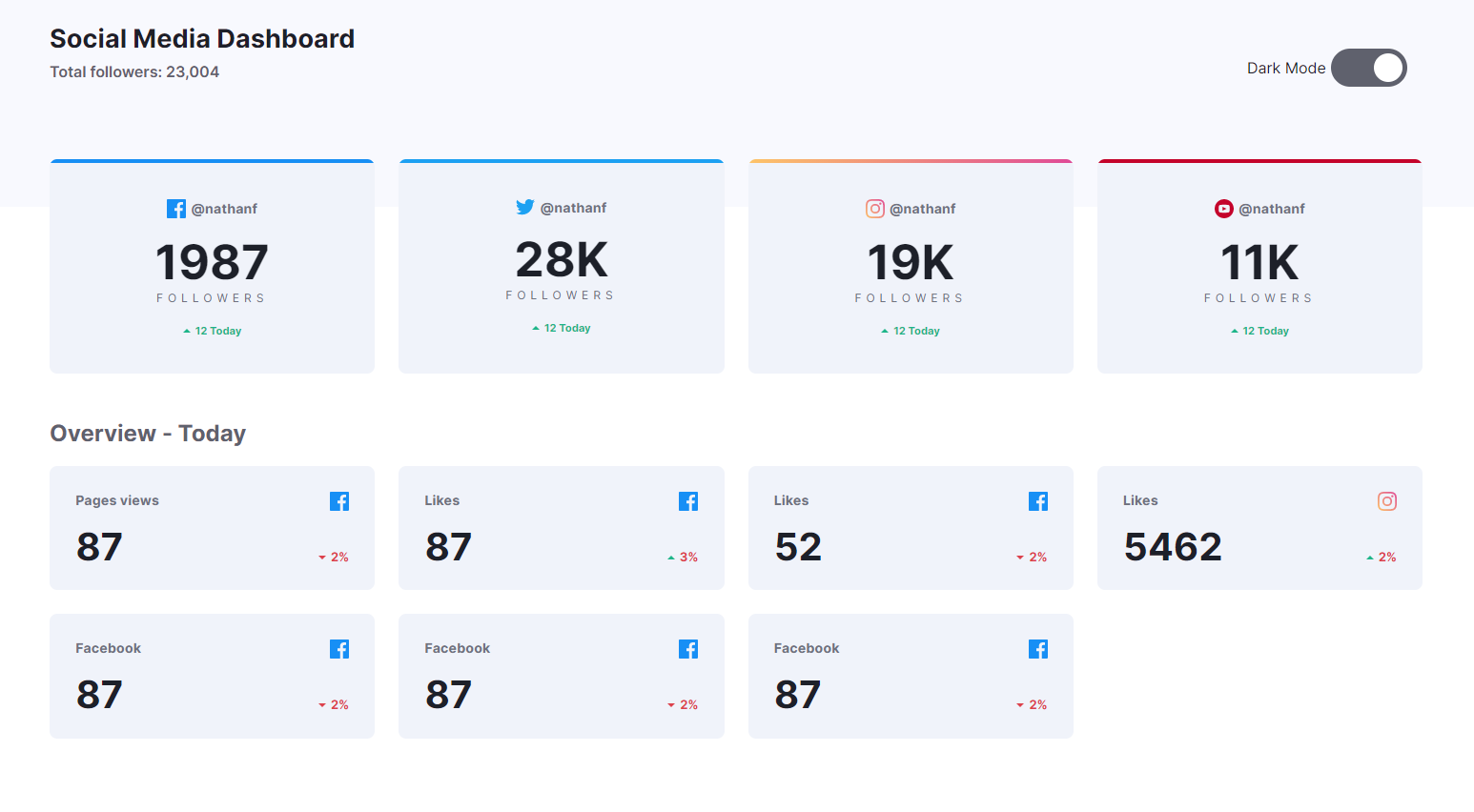Click Facebook icon on Pages views card
The image size is (1474, 812).
(339, 501)
